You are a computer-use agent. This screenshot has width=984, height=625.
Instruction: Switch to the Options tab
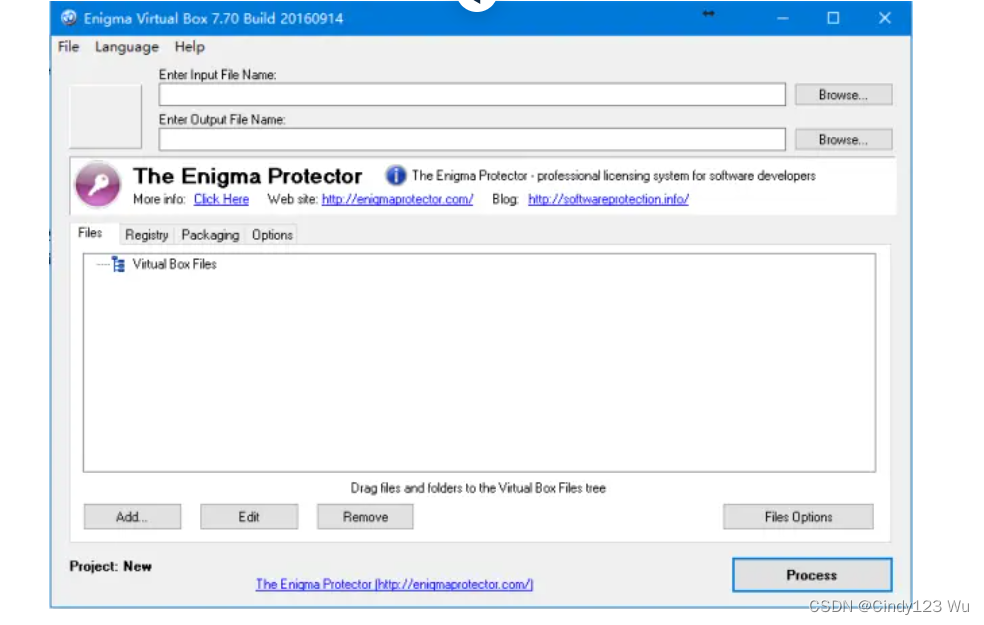click(x=272, y=235)
